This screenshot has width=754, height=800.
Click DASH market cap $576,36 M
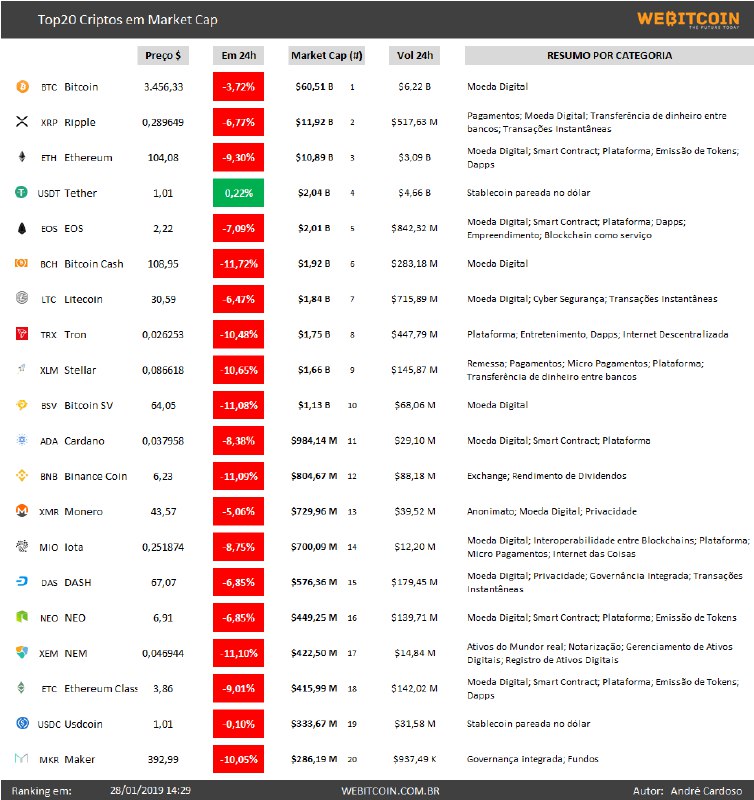tap(314, 582)
